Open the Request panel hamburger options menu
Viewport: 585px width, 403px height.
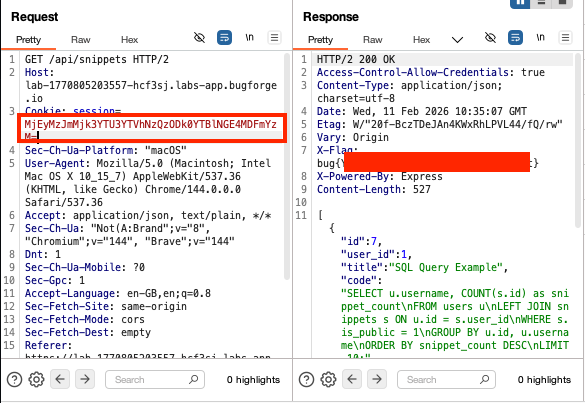coord(274,38)
